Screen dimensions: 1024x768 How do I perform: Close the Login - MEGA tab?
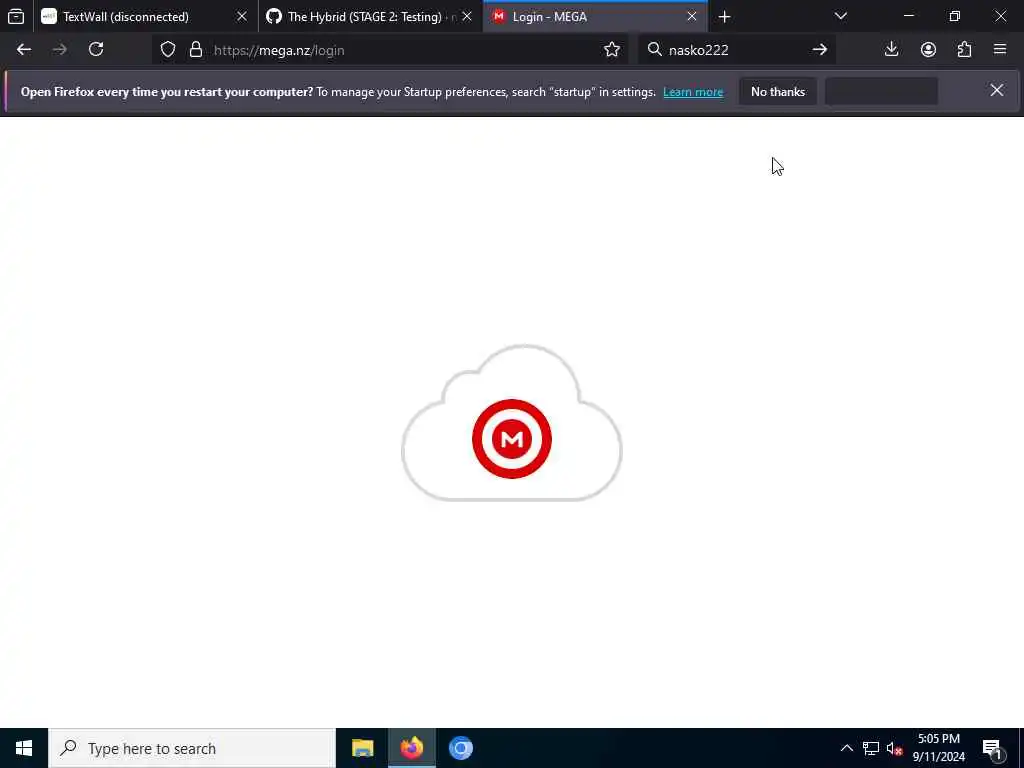tap(692, 16)
